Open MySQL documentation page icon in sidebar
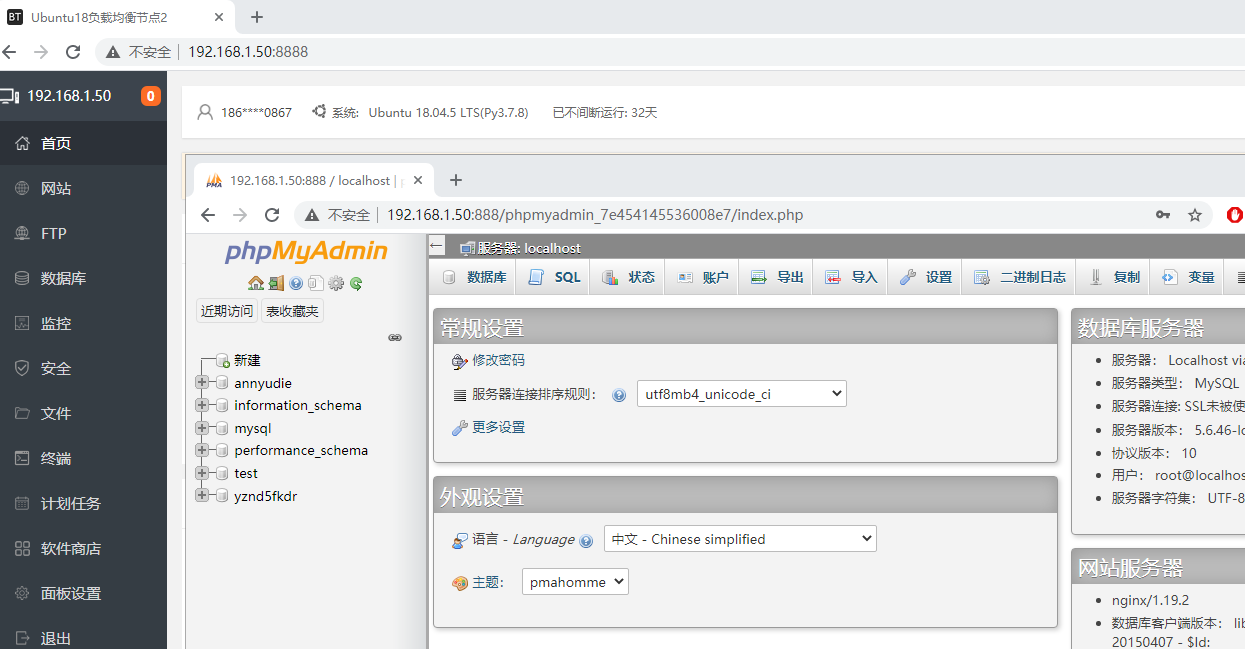Image resolution: width=1245 pixels, height=649 pixels. 315,284
